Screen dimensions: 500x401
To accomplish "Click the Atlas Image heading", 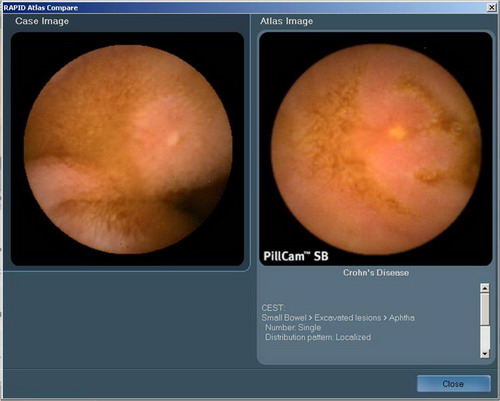I will coord(286,21).
